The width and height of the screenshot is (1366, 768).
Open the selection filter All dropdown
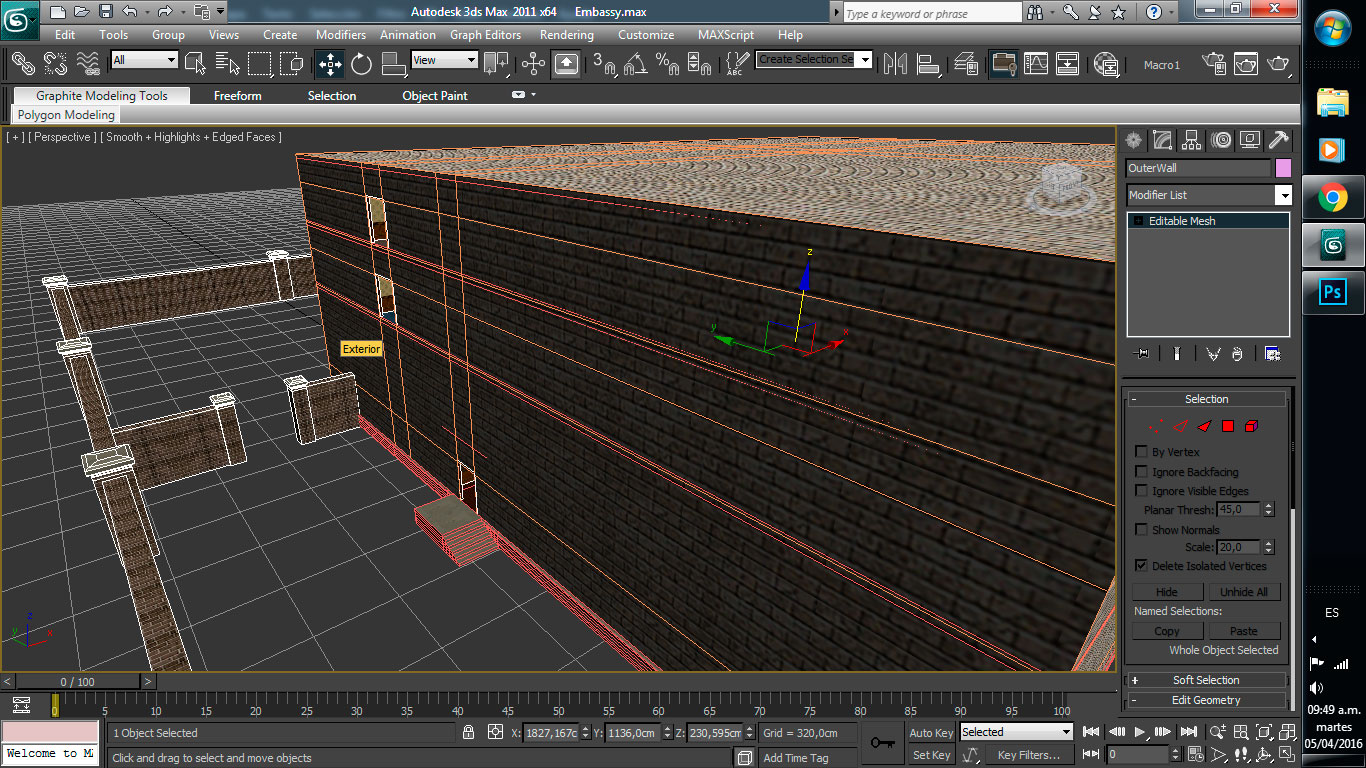(x=144, y=60)
